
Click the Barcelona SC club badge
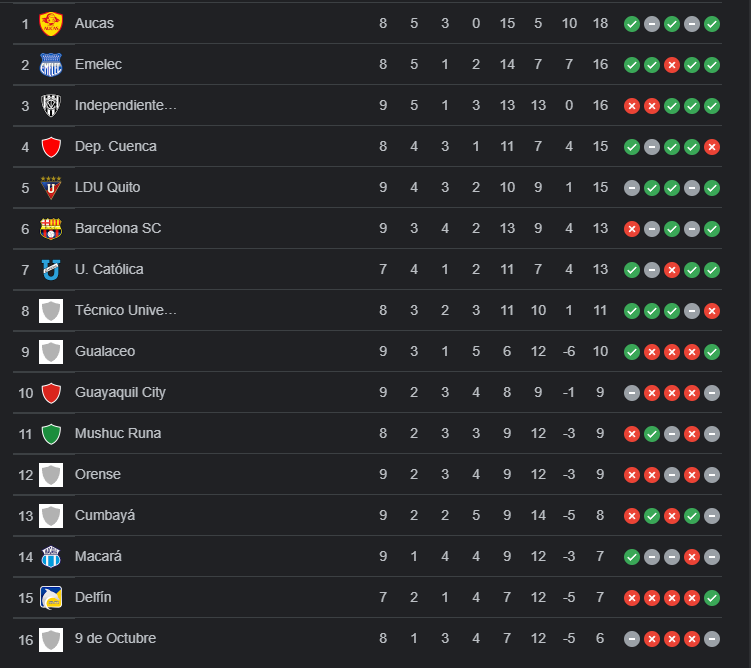tap(51, 228)
